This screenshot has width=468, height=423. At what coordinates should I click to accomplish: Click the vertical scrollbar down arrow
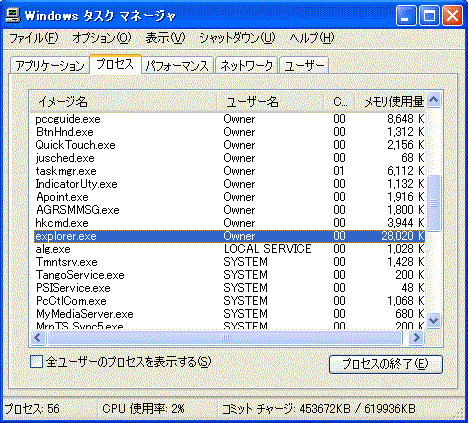(433, 321)
